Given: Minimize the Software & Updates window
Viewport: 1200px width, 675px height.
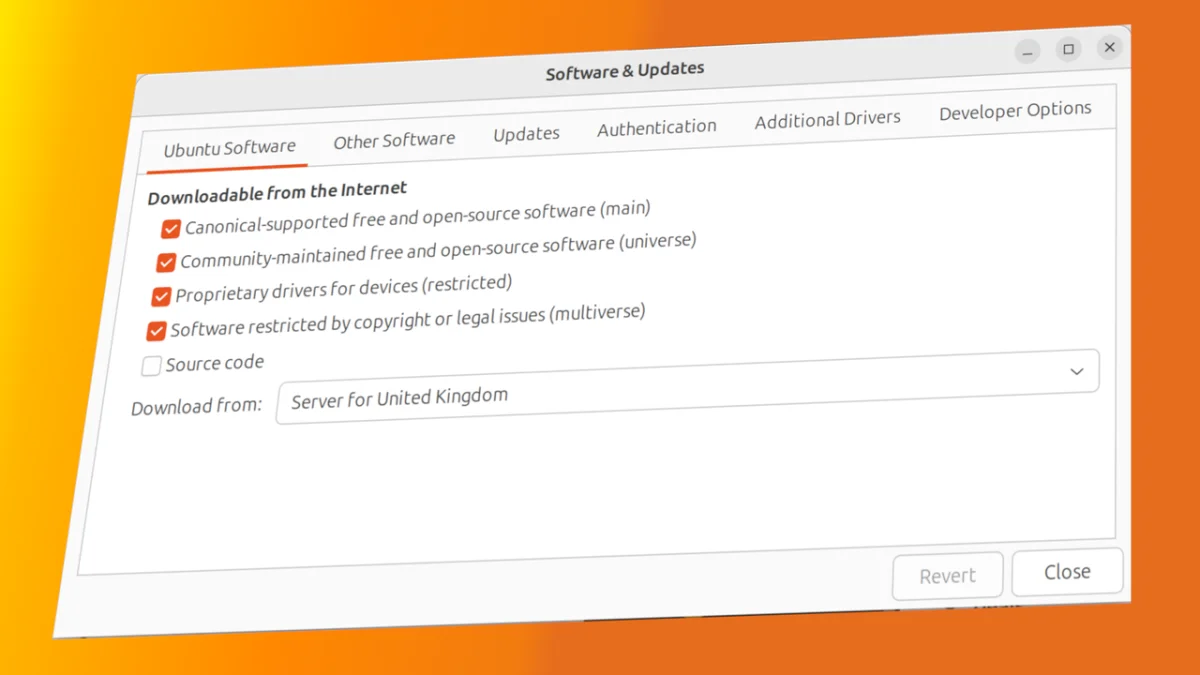Looking at the screenshot, I should click(x=1027, y=52).
